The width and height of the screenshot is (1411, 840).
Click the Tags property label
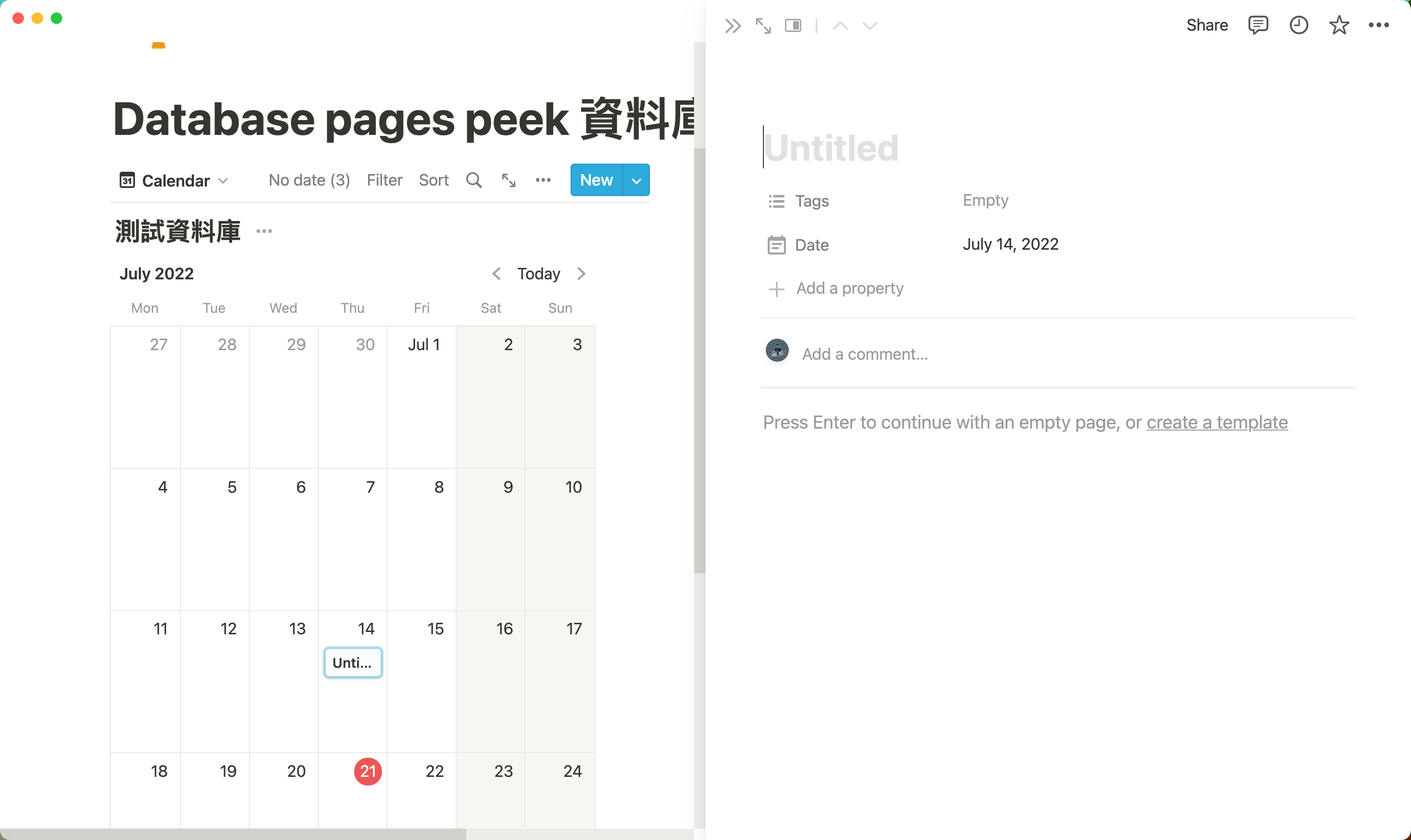coord(812,201)
